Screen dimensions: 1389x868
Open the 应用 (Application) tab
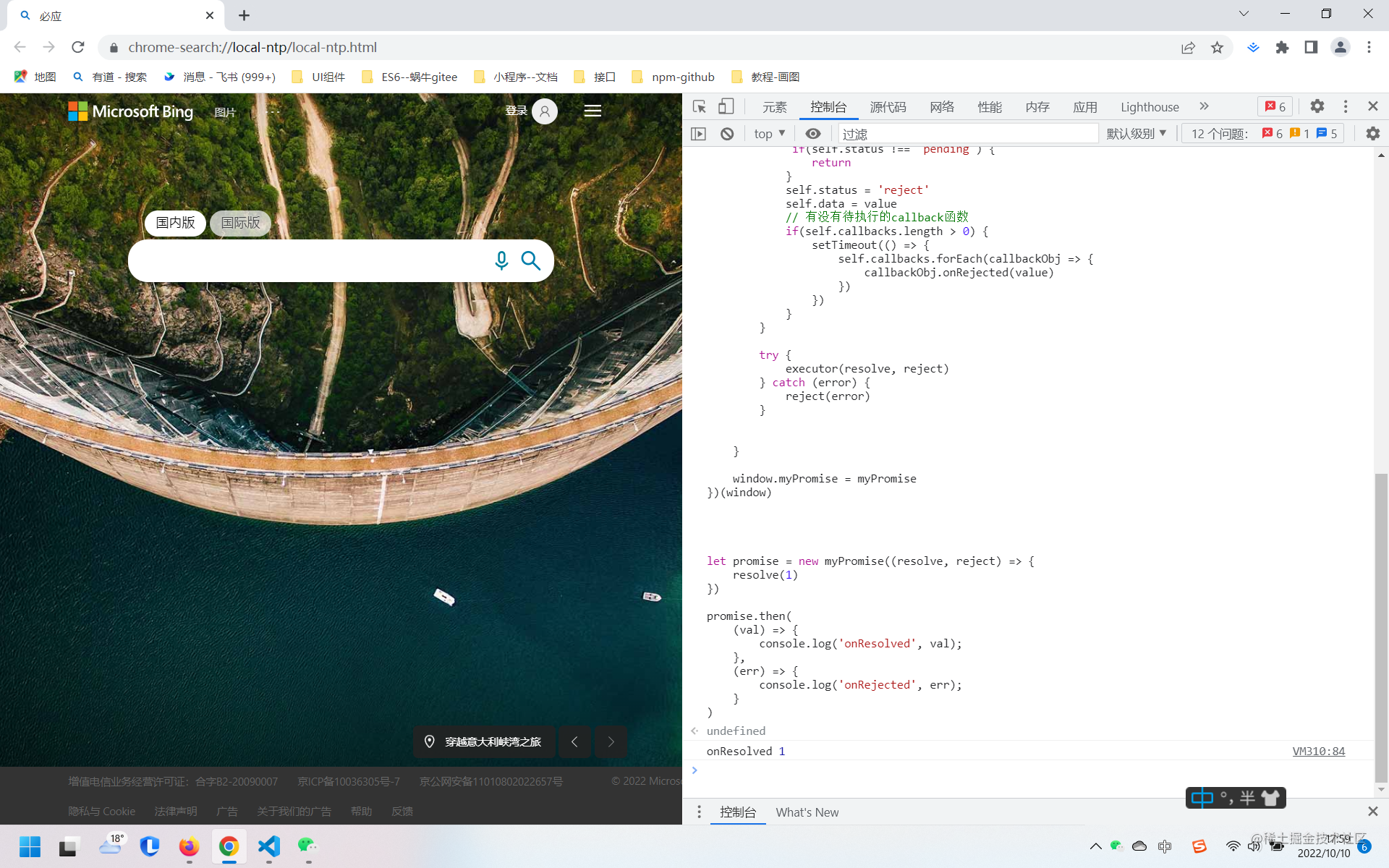pyautogui.click(x=1085, y=107)
